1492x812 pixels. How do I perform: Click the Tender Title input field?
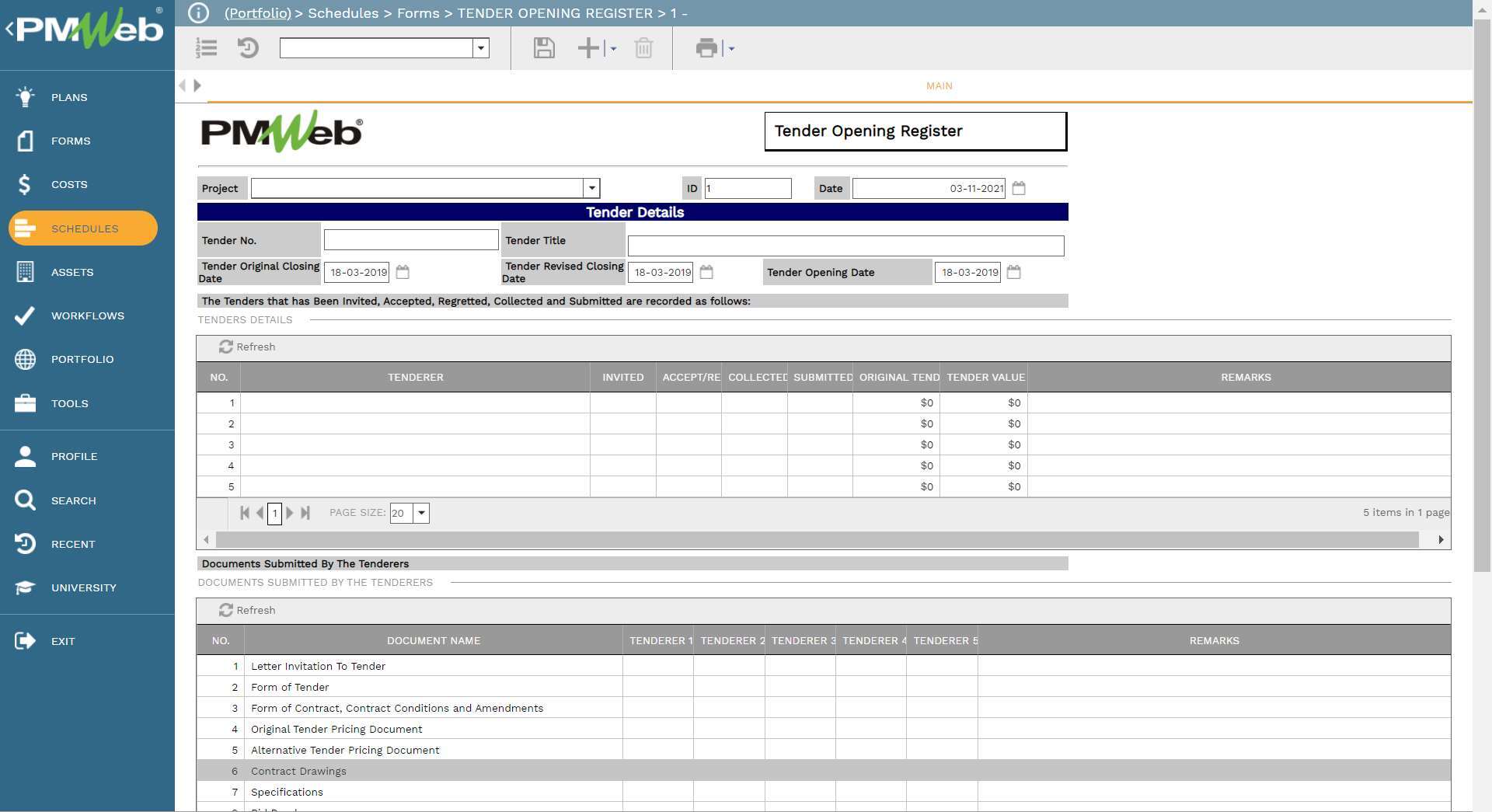[x=845, y=246]
